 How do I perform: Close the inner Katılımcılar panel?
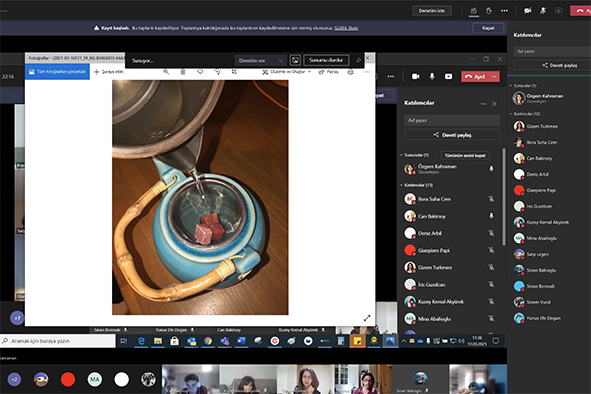tap(495, 104)
